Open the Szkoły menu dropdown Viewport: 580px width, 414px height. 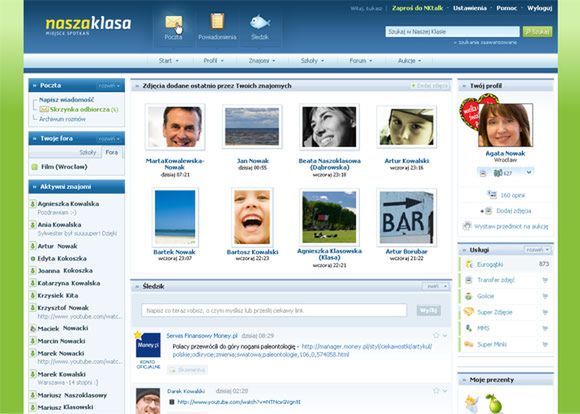click(312, 61)
